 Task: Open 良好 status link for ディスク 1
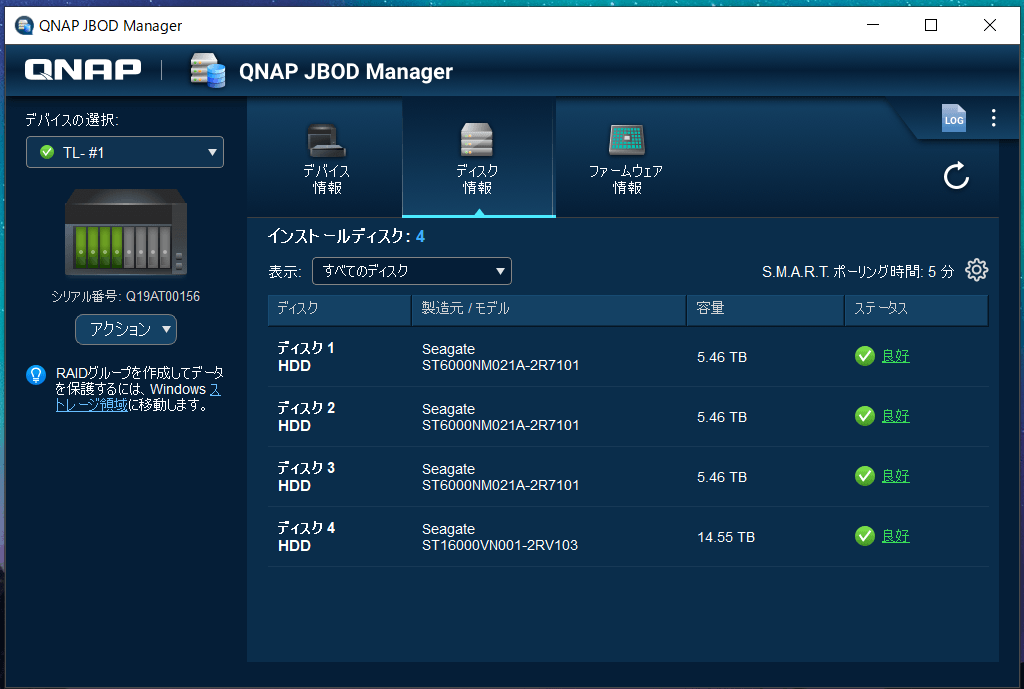pyautogui.click(x=895, y=356)
